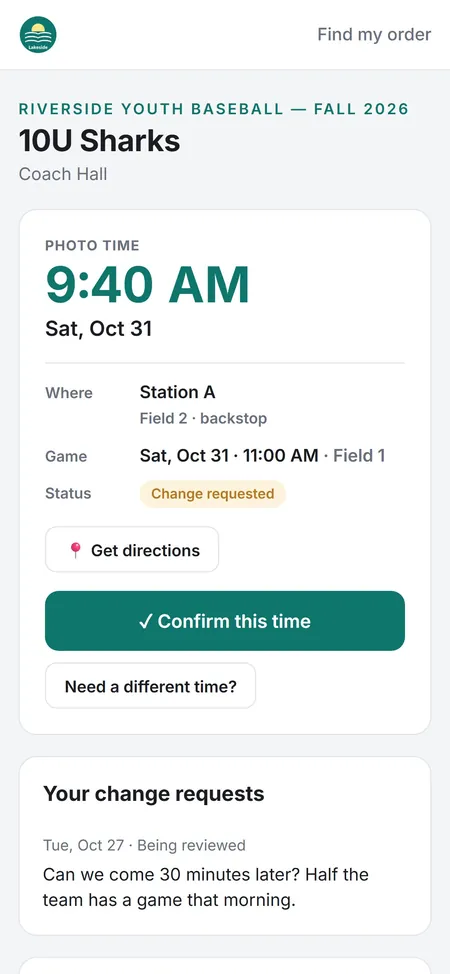Open the Lakeside logo home icon
450x974 pixels.
click(x=39, y=34)
